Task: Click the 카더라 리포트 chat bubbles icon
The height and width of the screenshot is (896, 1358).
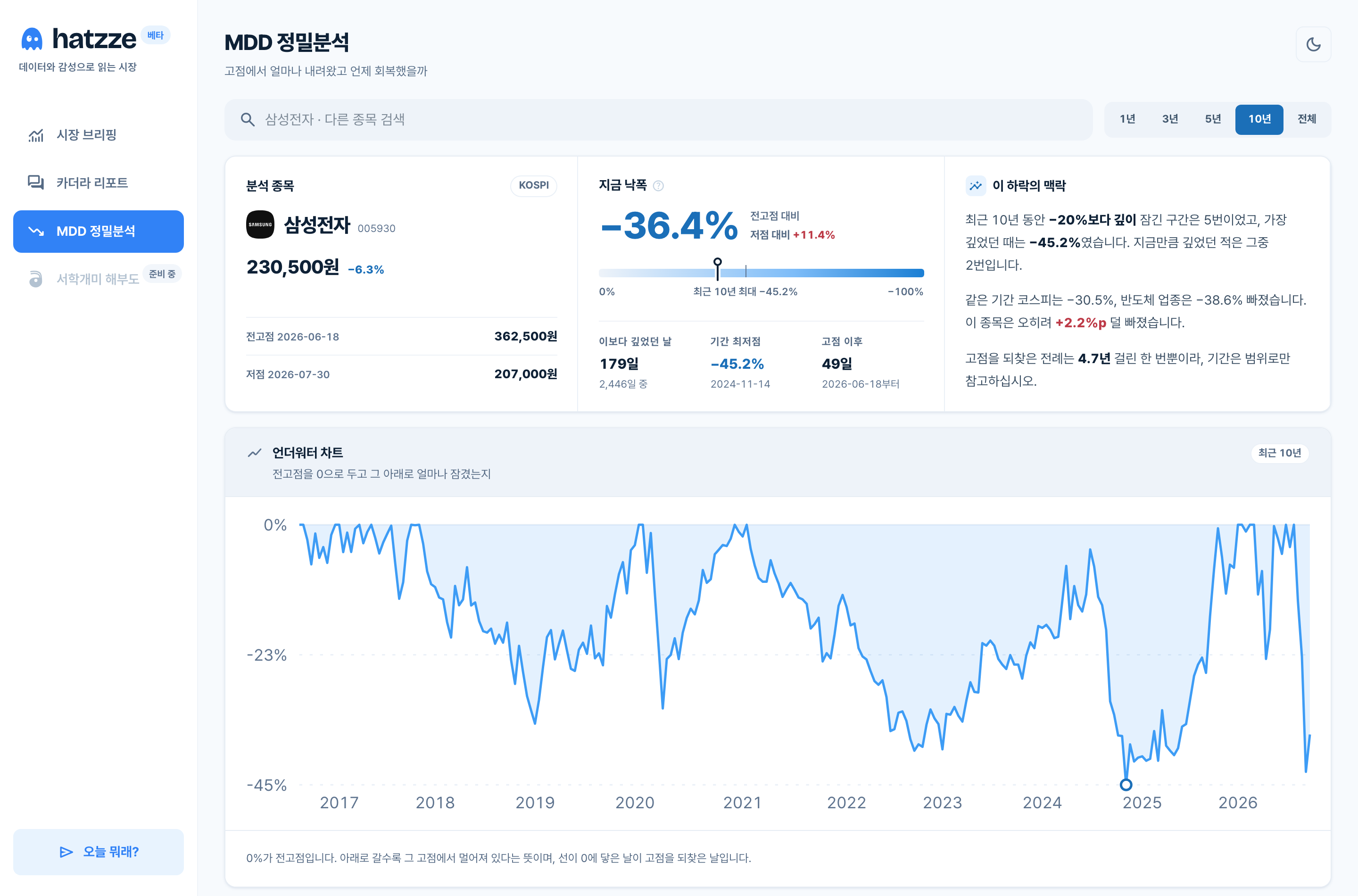Action: point(36,183)
